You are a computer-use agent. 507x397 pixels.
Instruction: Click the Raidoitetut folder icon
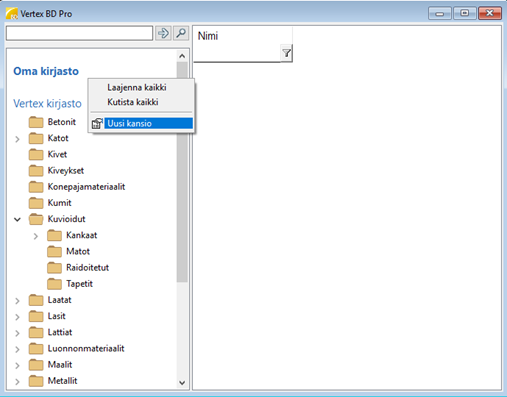click(54, 267)
